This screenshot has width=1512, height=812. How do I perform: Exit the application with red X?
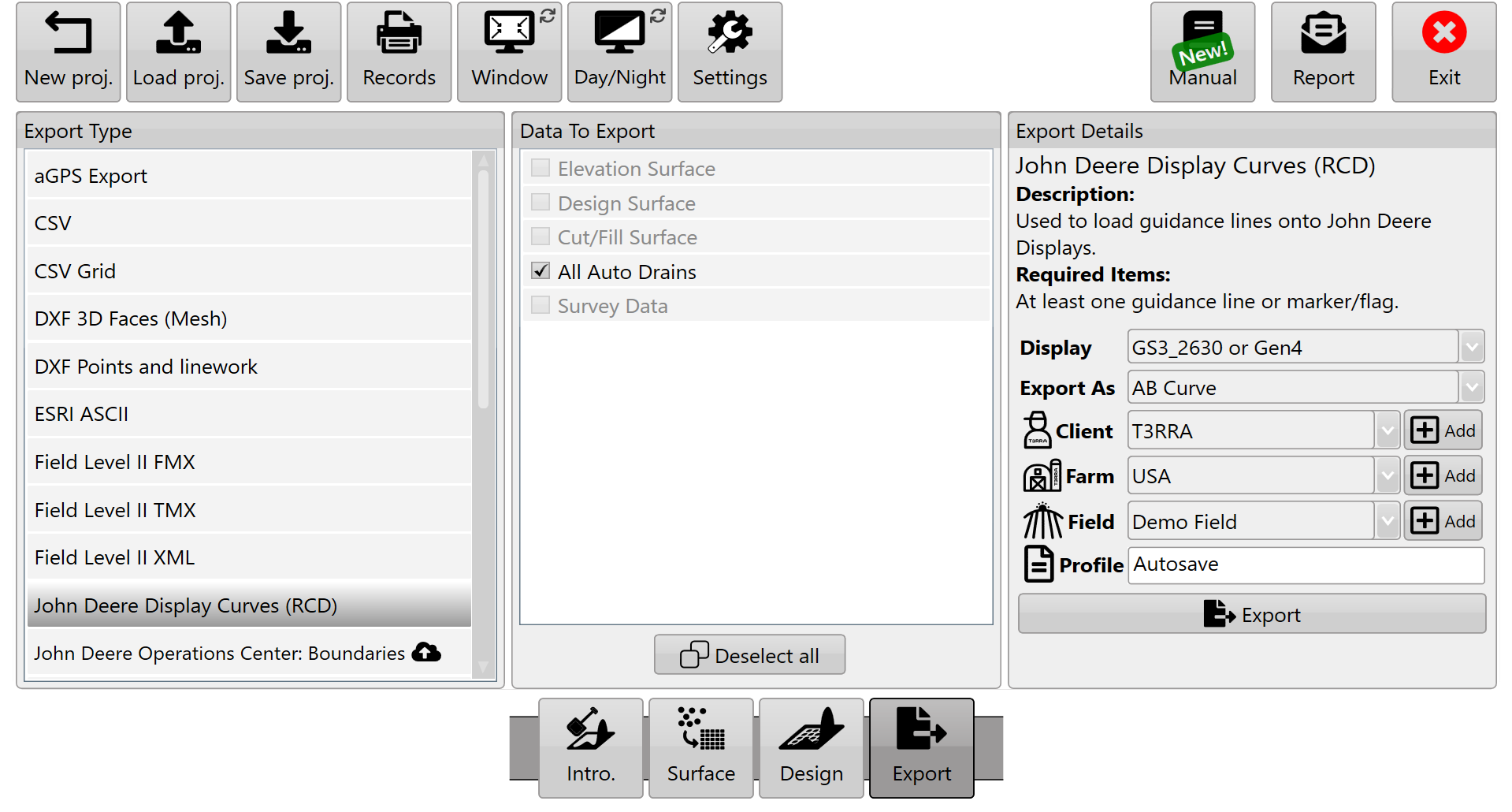click(1444, 52)
